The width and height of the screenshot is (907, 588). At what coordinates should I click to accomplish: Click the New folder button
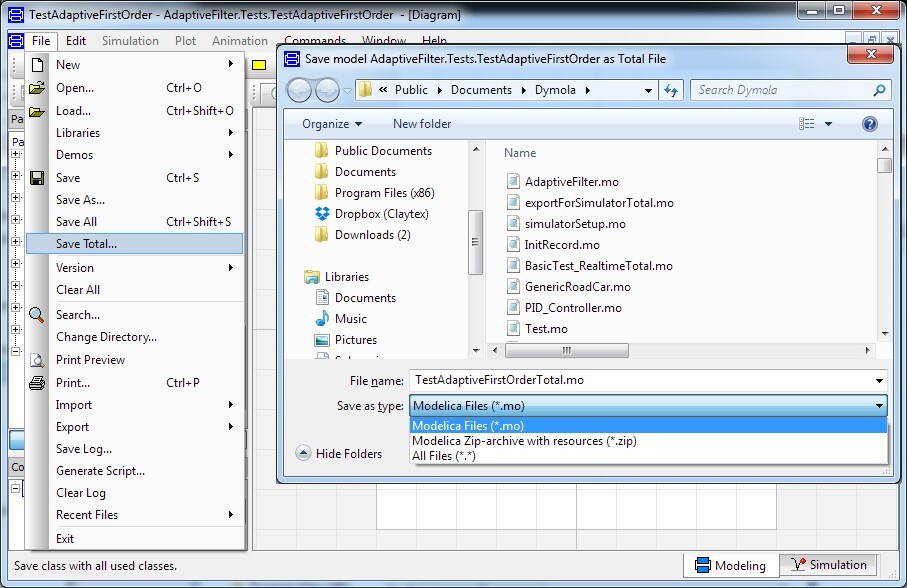tap(422, 124)
